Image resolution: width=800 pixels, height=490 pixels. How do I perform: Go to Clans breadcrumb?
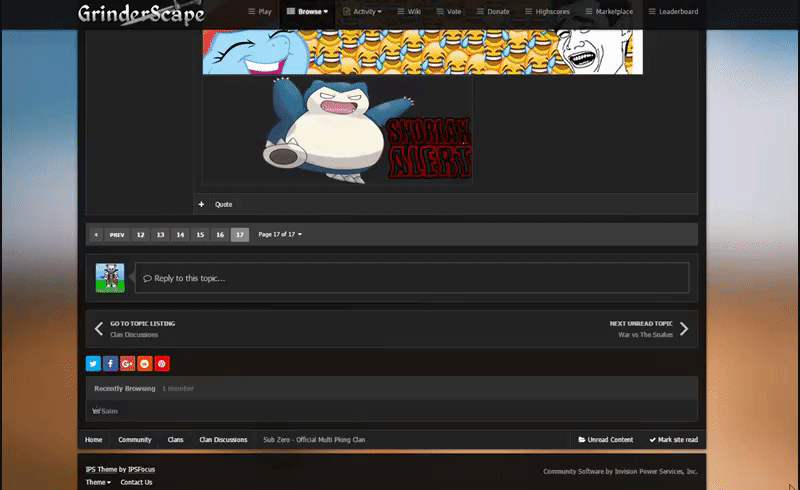click(x=176, y=439)
